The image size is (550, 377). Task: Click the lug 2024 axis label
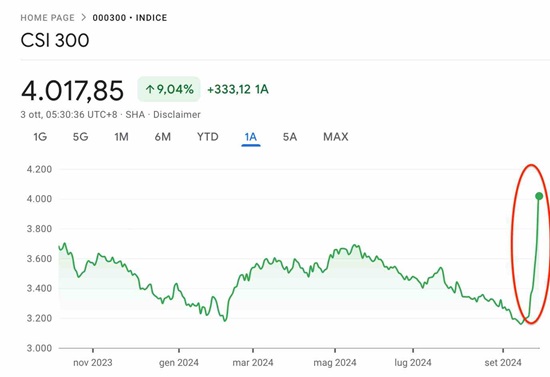412,363
